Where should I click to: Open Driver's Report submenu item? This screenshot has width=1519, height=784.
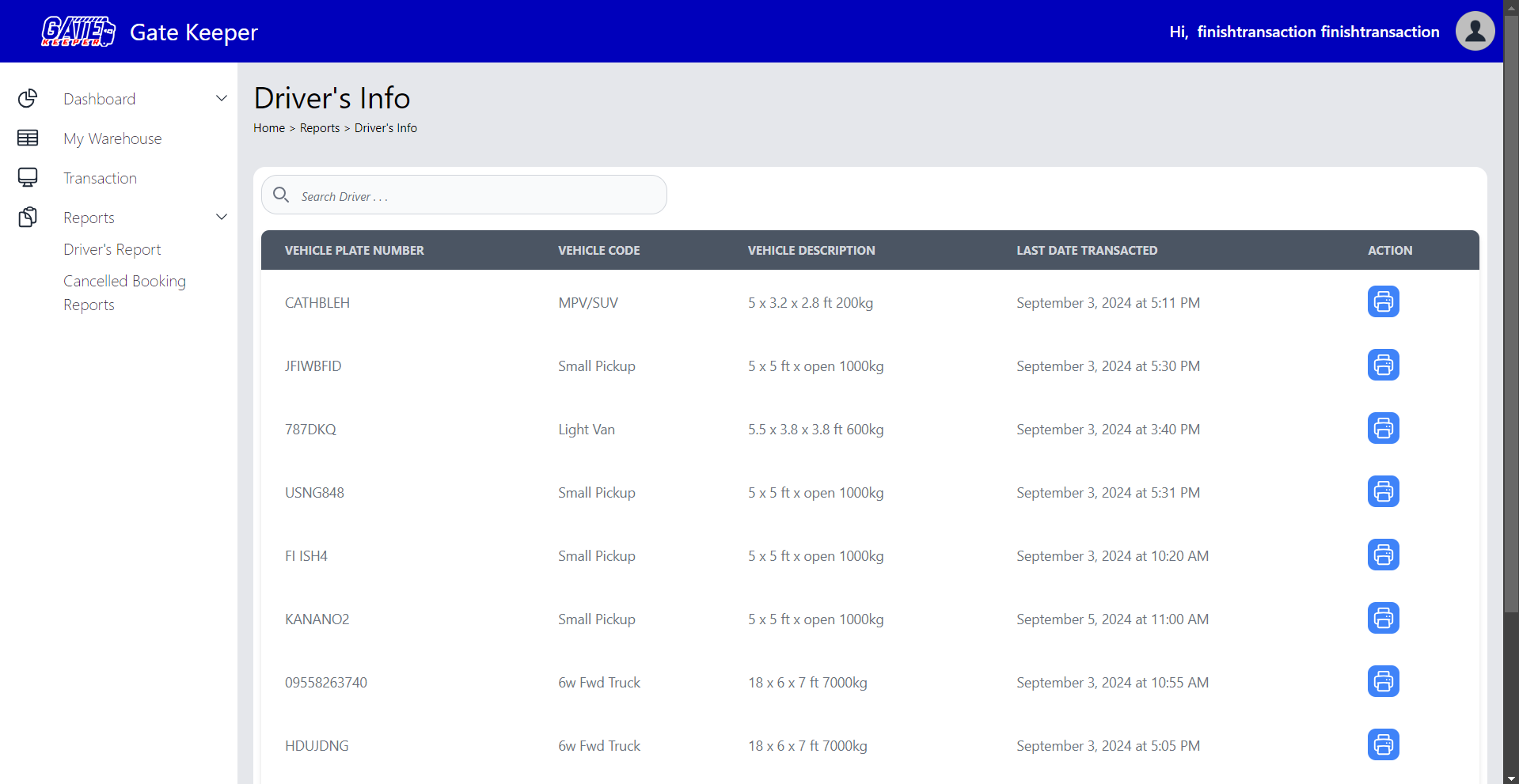(112, 249)
